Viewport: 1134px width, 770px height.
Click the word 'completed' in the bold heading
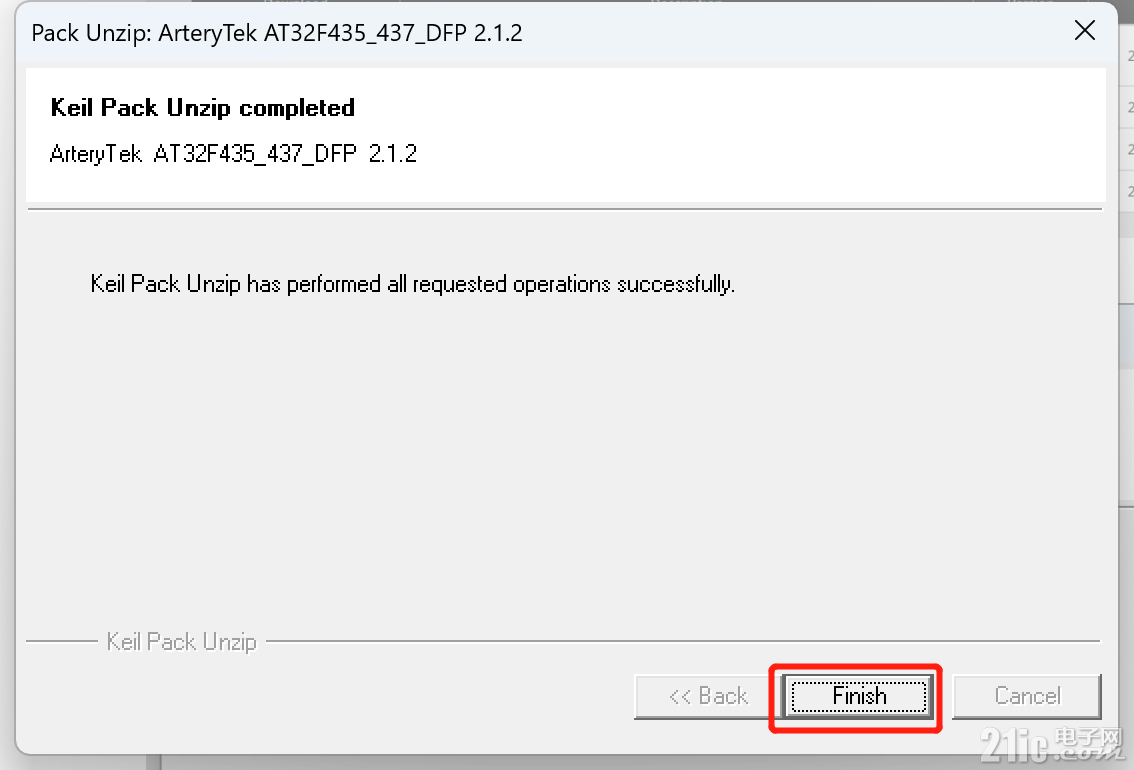(x=297, y=108)
